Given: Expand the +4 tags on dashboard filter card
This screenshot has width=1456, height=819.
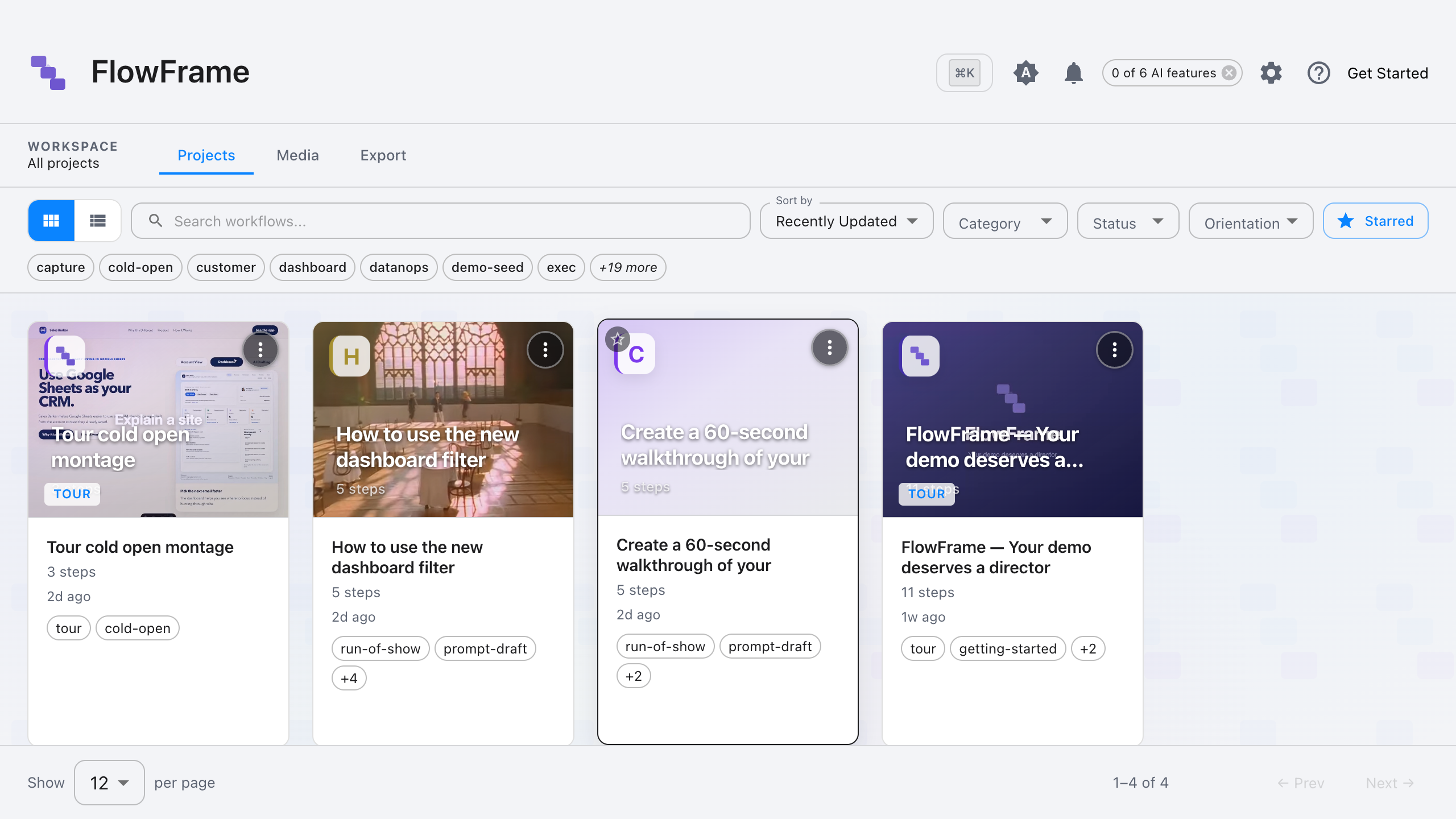Looking at the screenshot, I should [349, 678].
